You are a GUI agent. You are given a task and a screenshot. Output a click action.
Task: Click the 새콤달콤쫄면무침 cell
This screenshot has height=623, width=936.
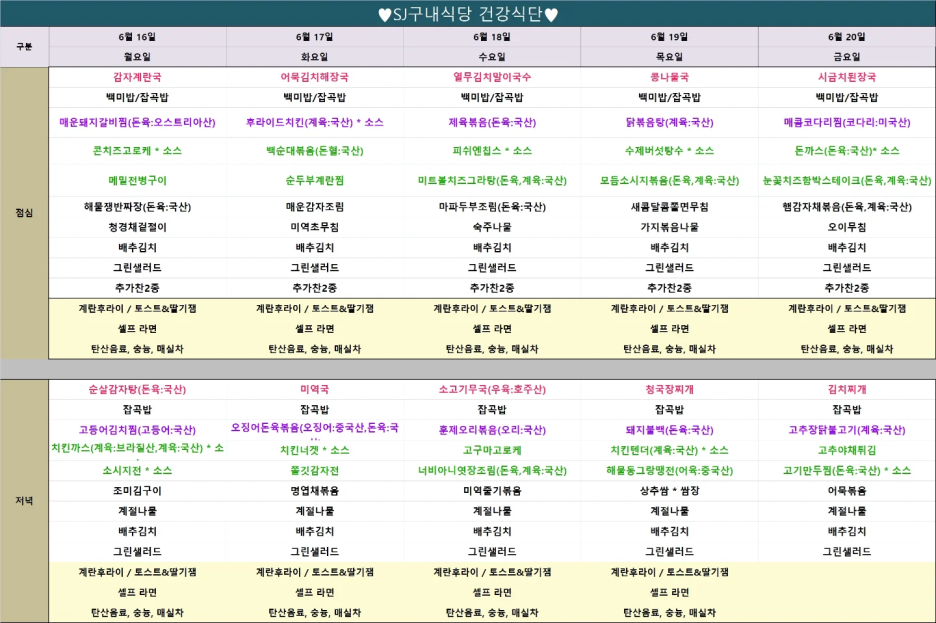click(x=669, y=207)
